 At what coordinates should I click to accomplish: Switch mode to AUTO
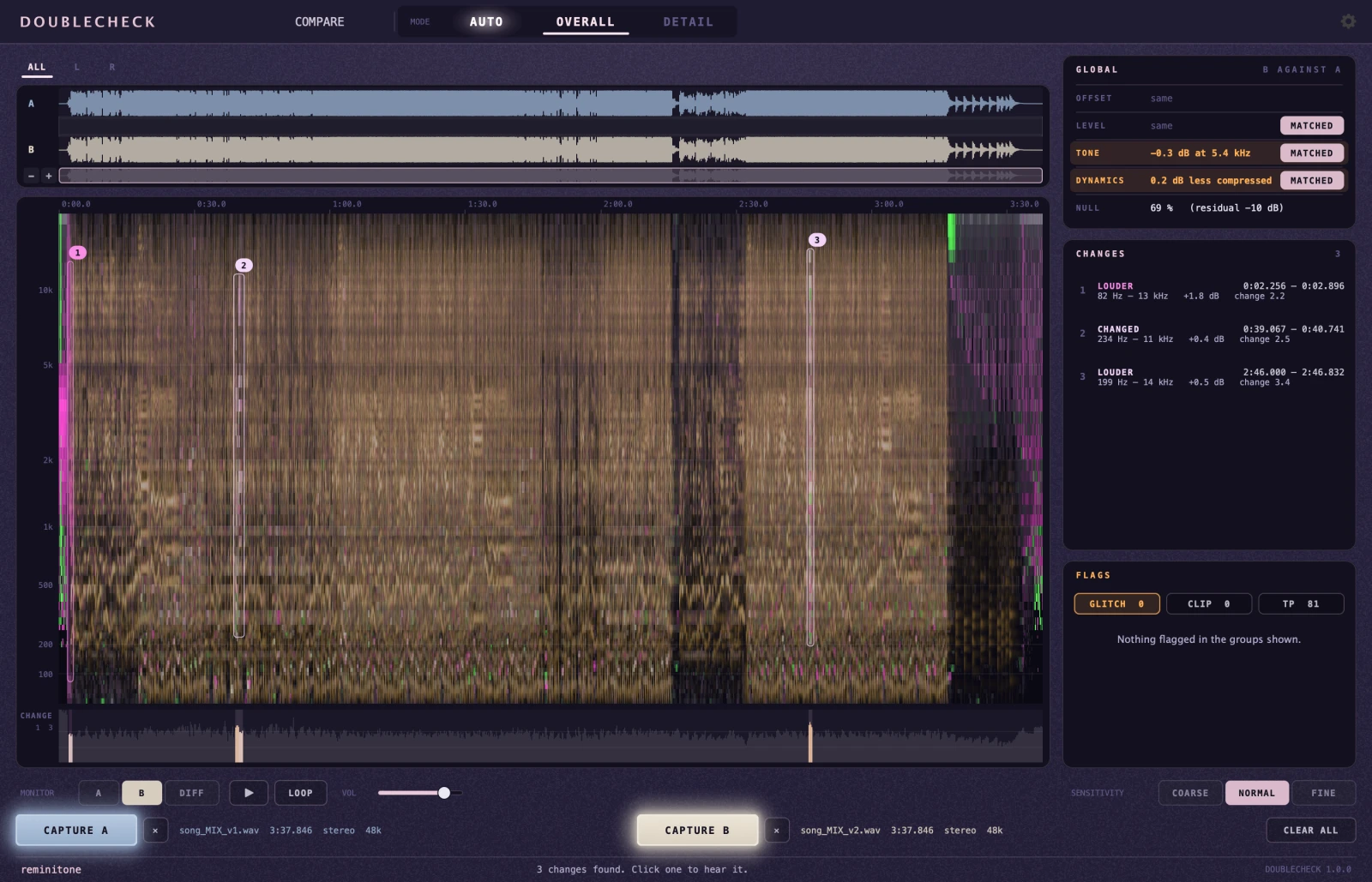pos(486,21)
